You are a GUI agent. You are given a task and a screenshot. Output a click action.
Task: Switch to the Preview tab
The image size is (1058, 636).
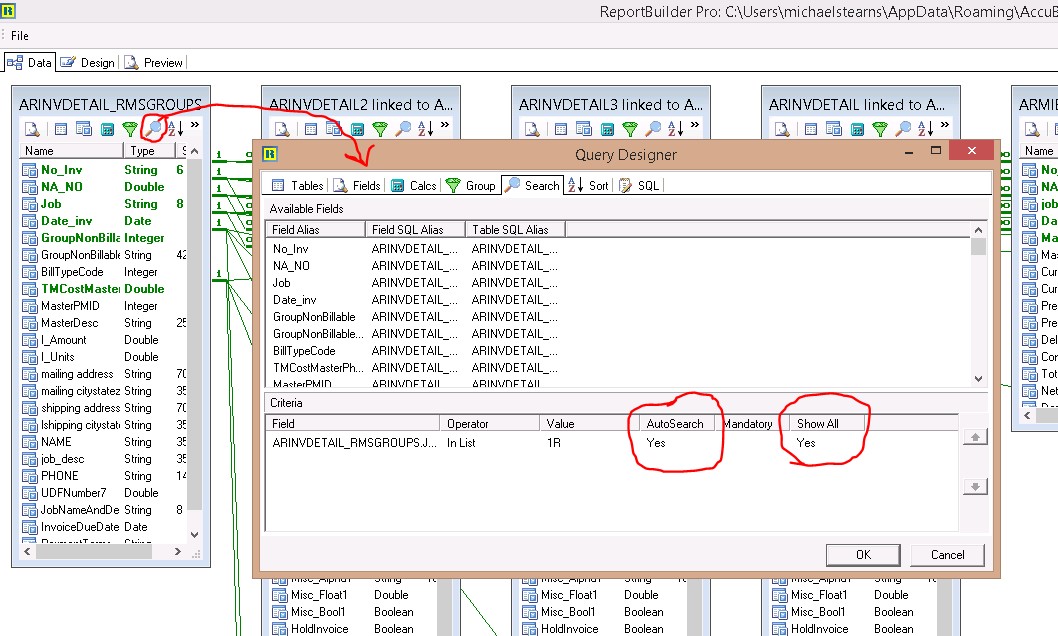click(153, 63)
